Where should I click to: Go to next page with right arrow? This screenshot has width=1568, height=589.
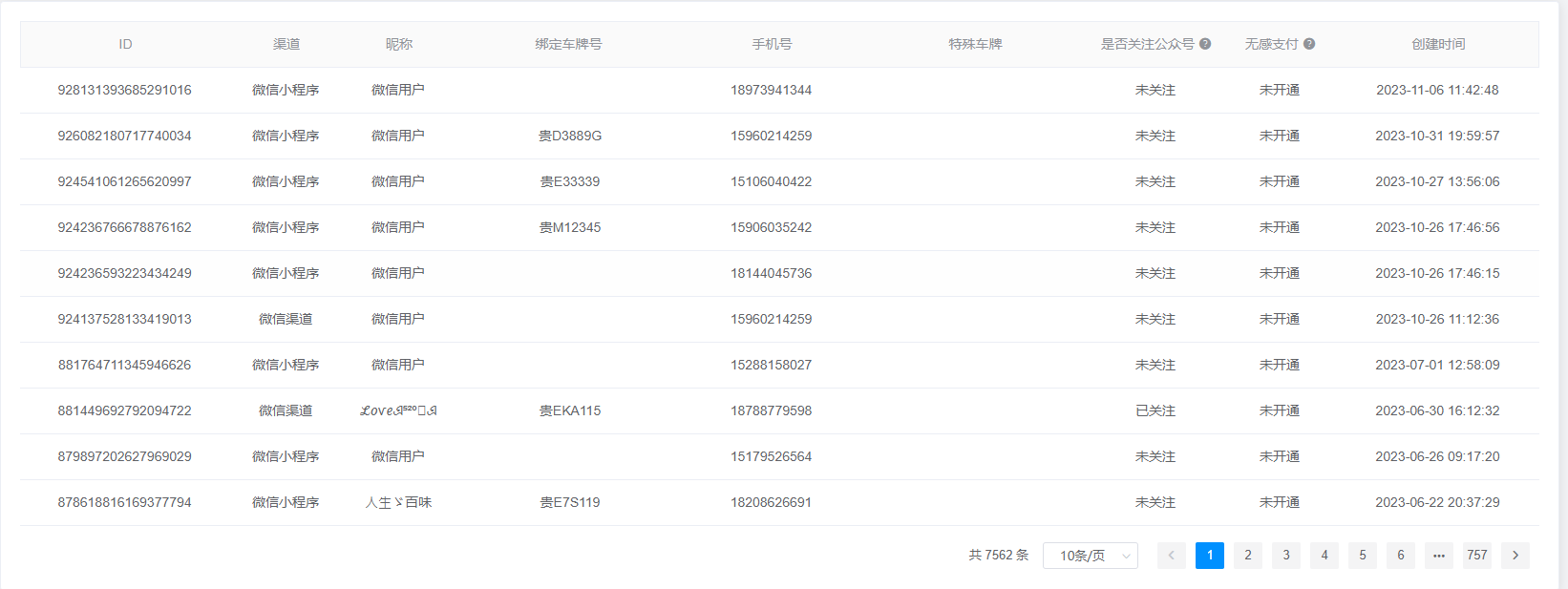click(x=1515, y=556)
